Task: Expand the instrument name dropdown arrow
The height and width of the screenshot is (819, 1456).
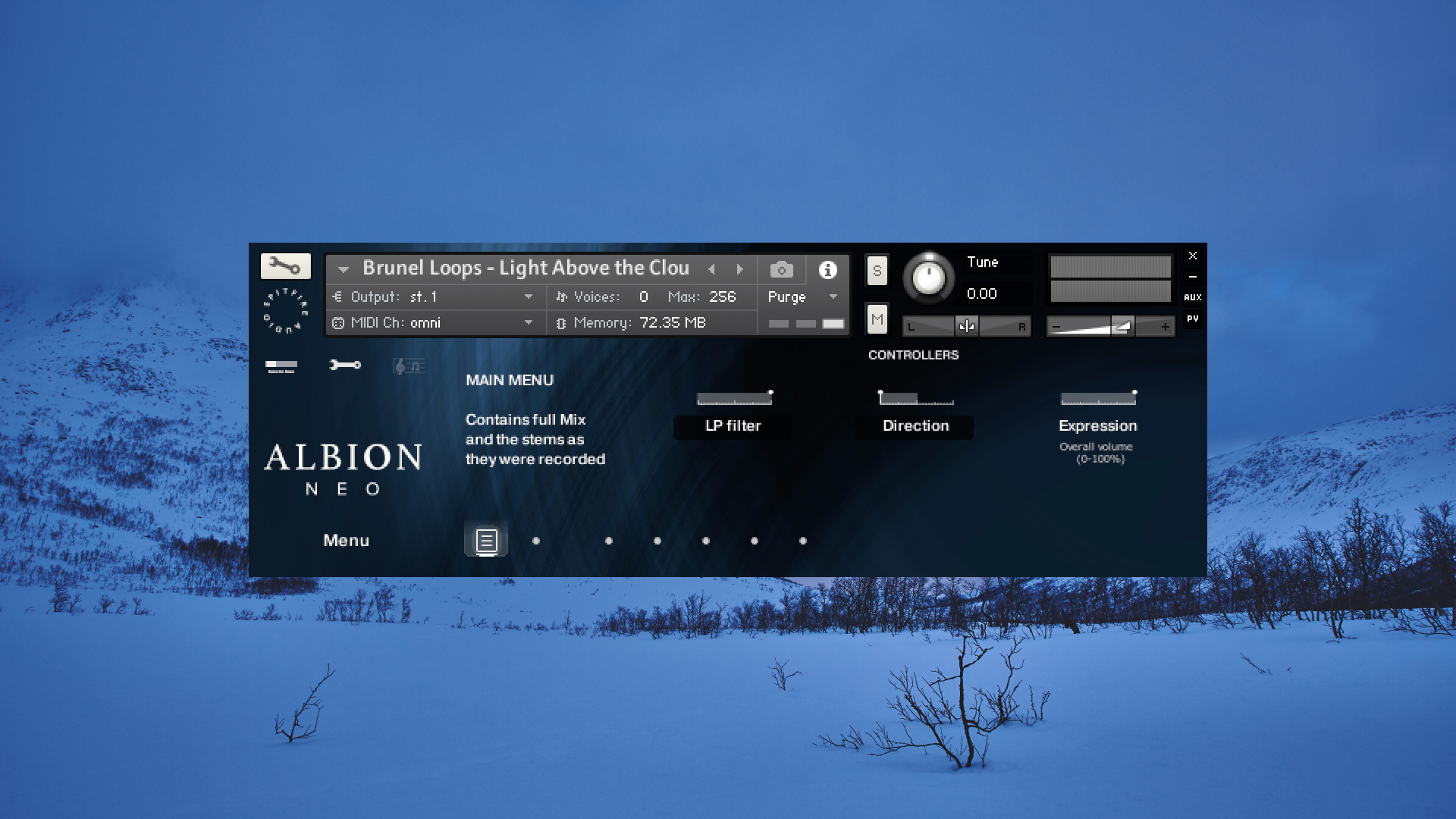Action: 344,269
